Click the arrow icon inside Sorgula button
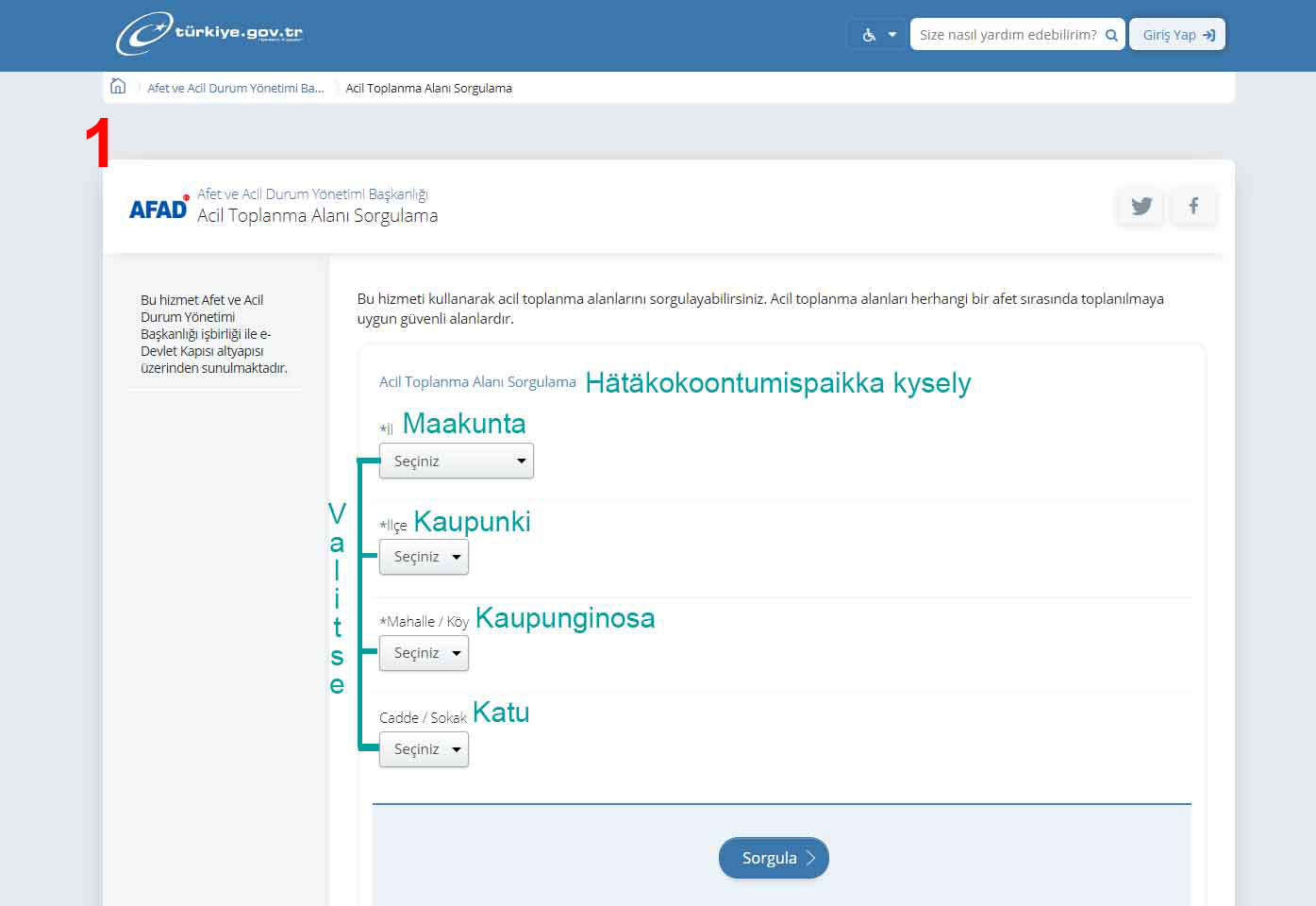This screenshot has width=1316, height=906. [x=810, y=858]
